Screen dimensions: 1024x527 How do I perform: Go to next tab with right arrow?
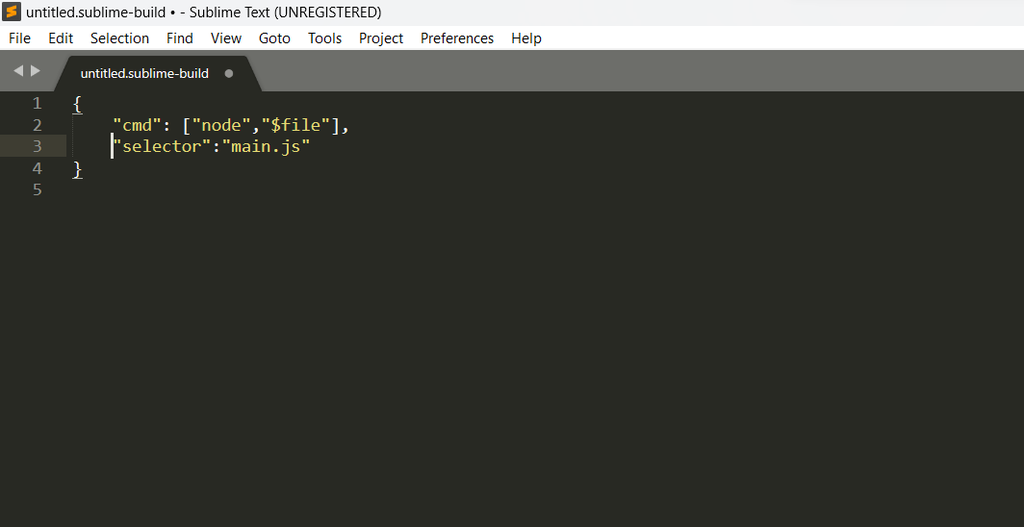[x=35, y=71]
